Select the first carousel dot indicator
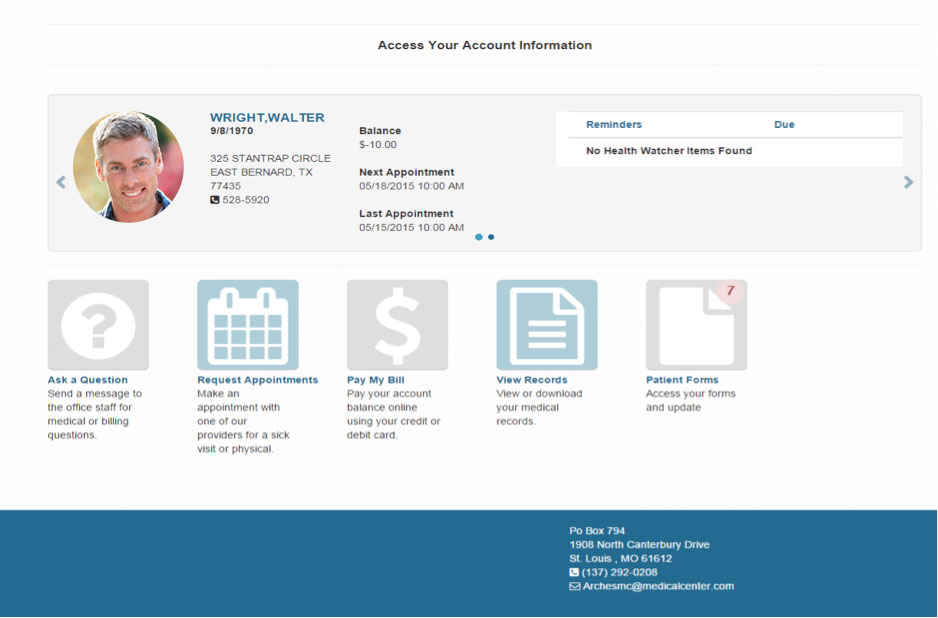938x618 pixels. click(479, 237)
